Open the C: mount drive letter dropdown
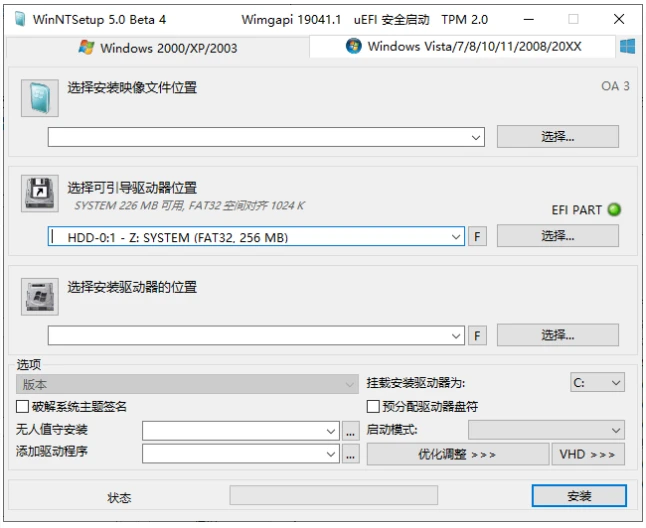The height and width of the screenshot is (528, 646). coord(597,383)
